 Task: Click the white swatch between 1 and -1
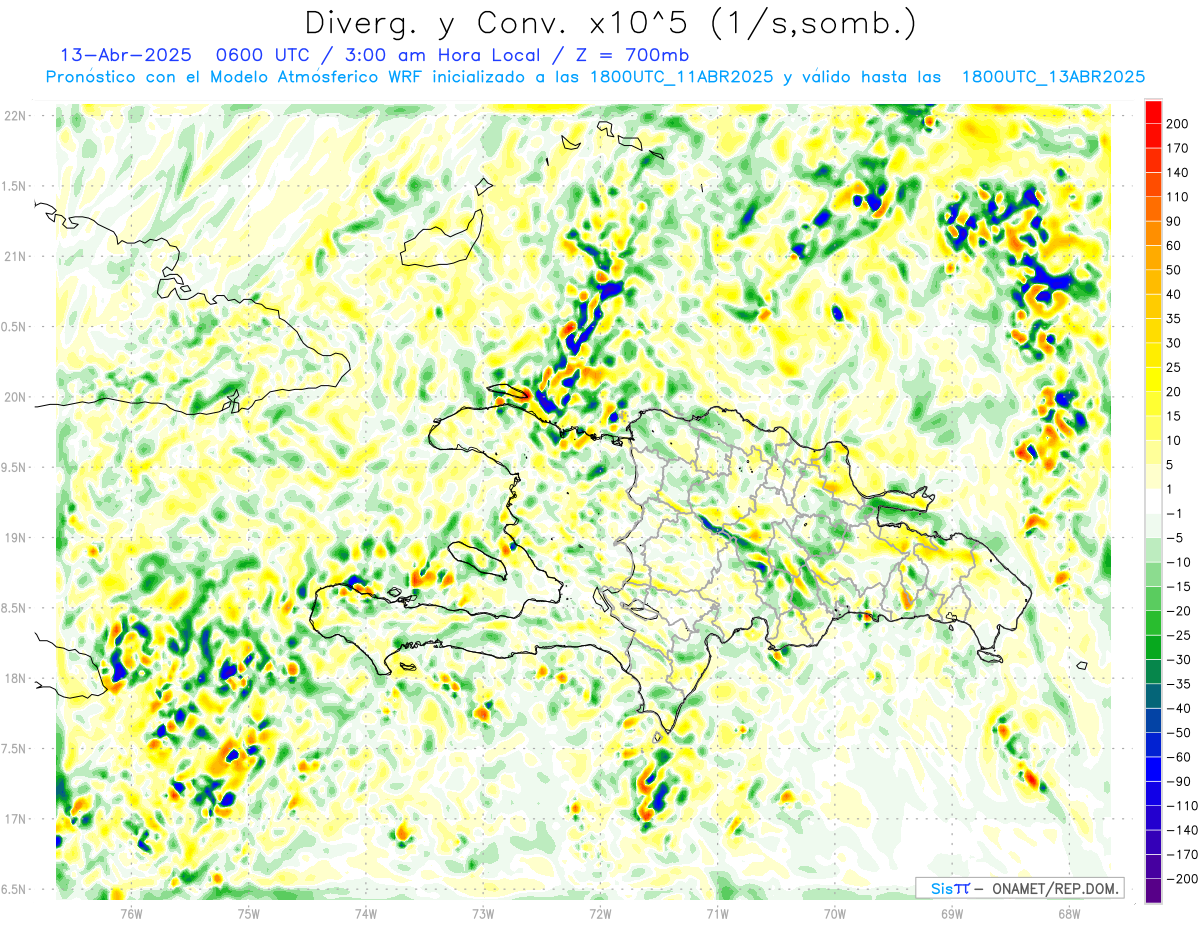point(1153,501)
